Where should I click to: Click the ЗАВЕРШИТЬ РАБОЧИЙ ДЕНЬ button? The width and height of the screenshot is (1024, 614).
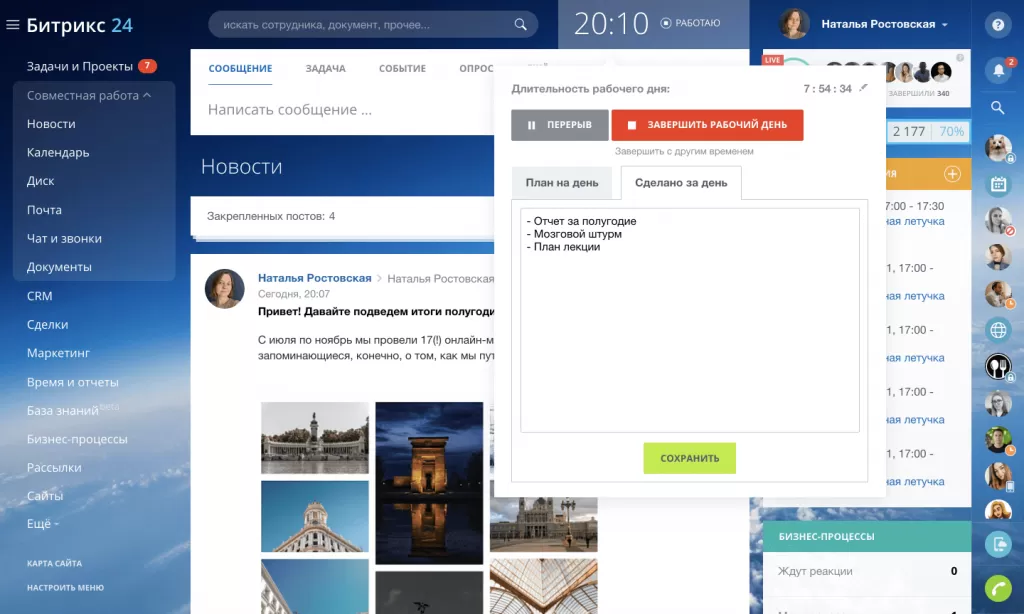pos(707,125)
